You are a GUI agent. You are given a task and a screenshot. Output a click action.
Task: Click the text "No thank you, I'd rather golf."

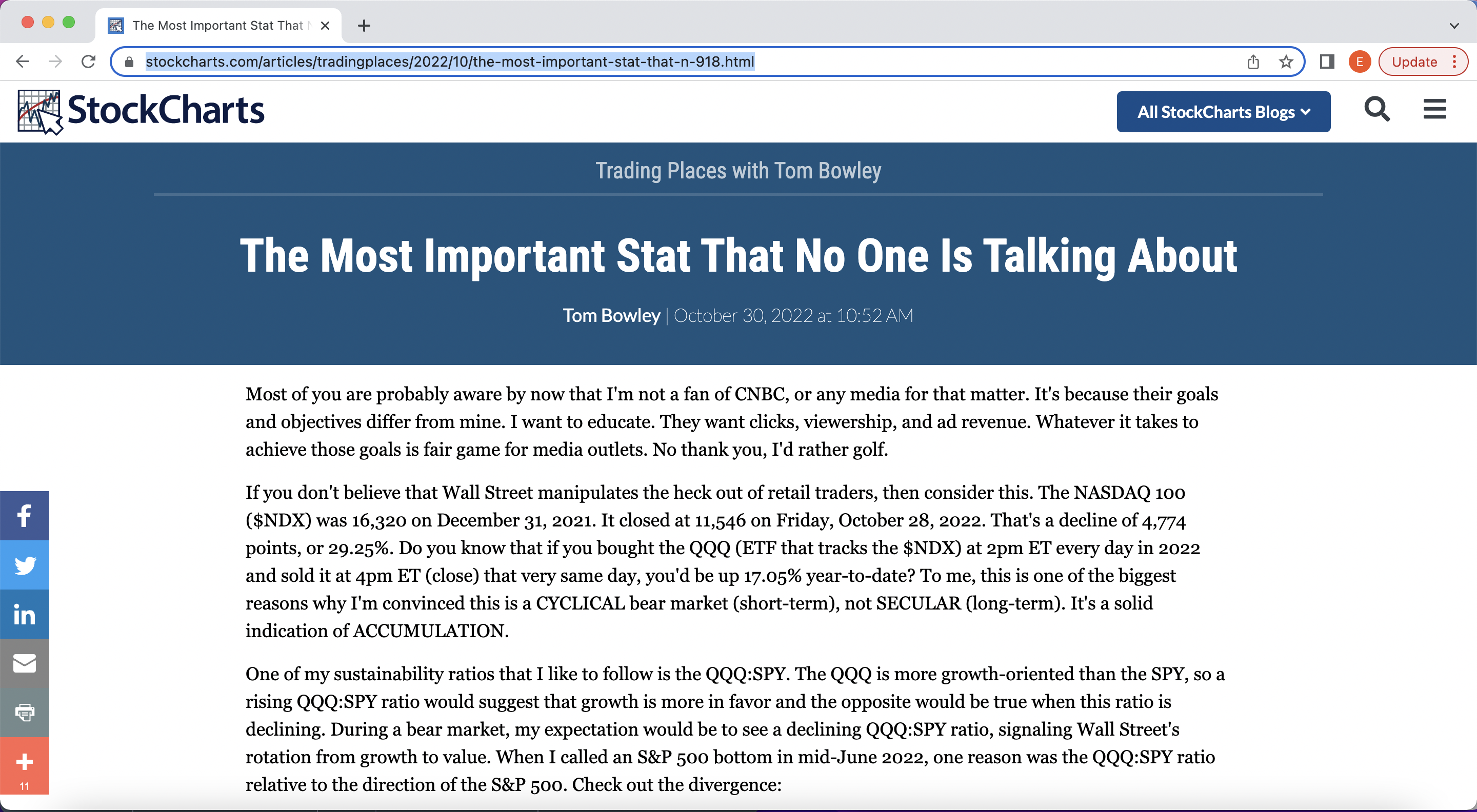tap(770, 450)
